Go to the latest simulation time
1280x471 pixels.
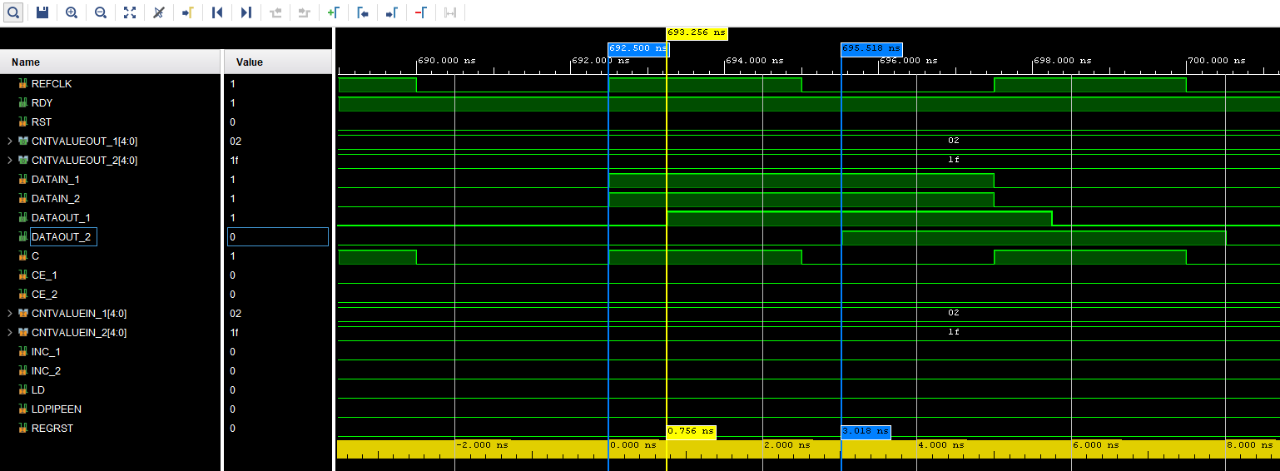point(246,13)
